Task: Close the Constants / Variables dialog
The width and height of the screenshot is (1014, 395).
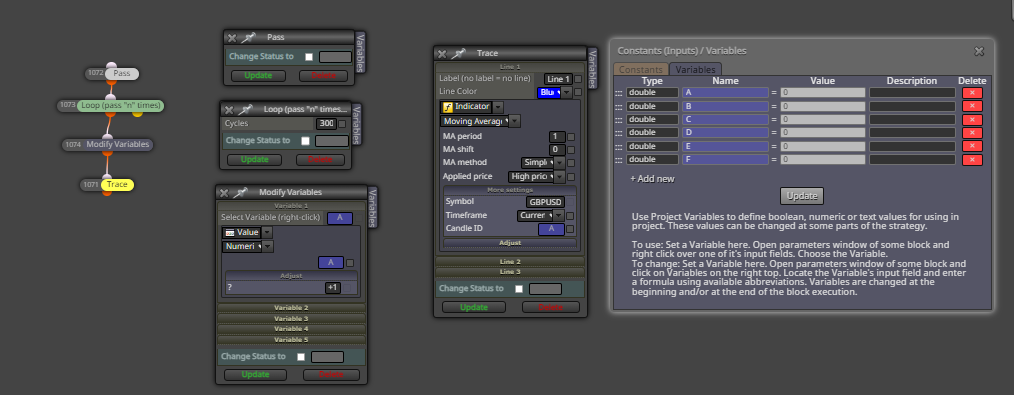Action: pyautogui.click(x=979, y=51)
